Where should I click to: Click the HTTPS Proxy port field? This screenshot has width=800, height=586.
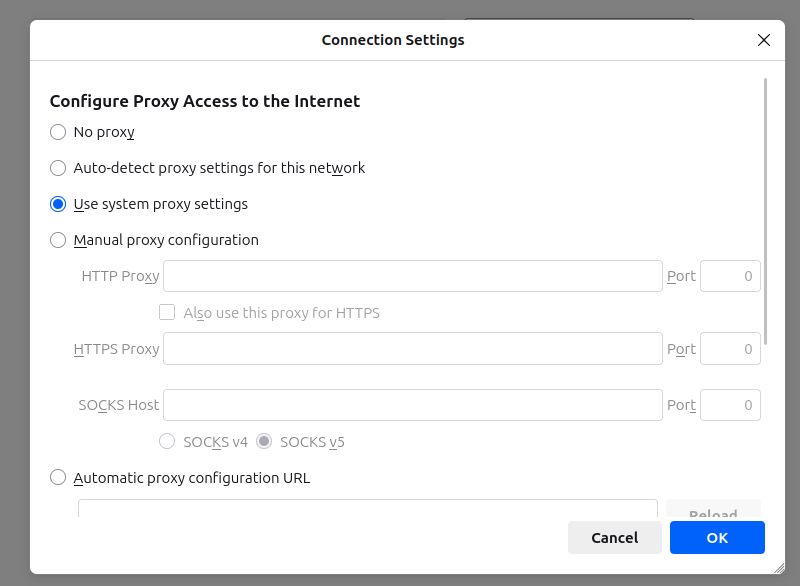point(730,349)
